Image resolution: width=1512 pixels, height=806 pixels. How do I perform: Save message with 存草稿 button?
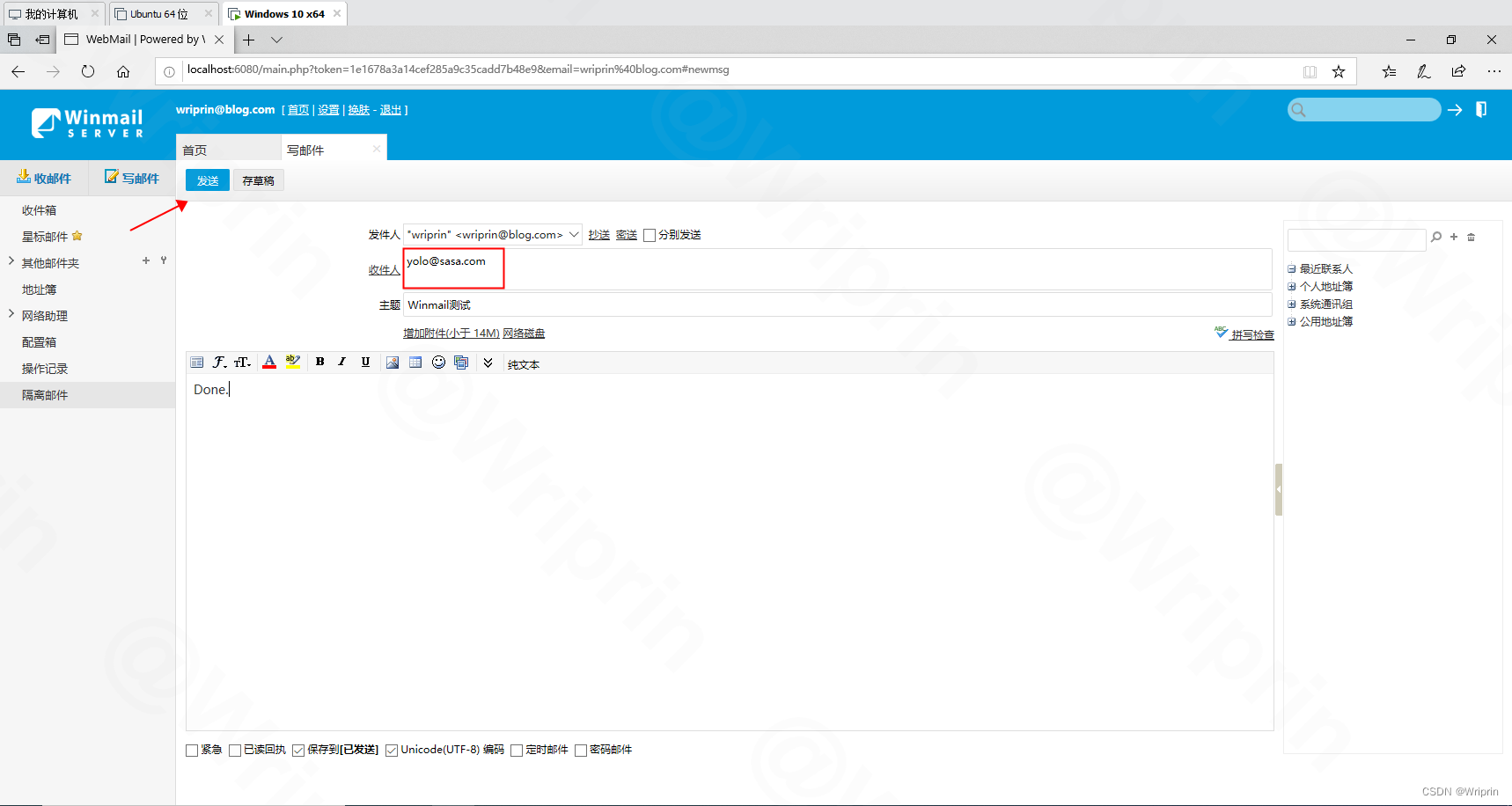pos(259,180)
